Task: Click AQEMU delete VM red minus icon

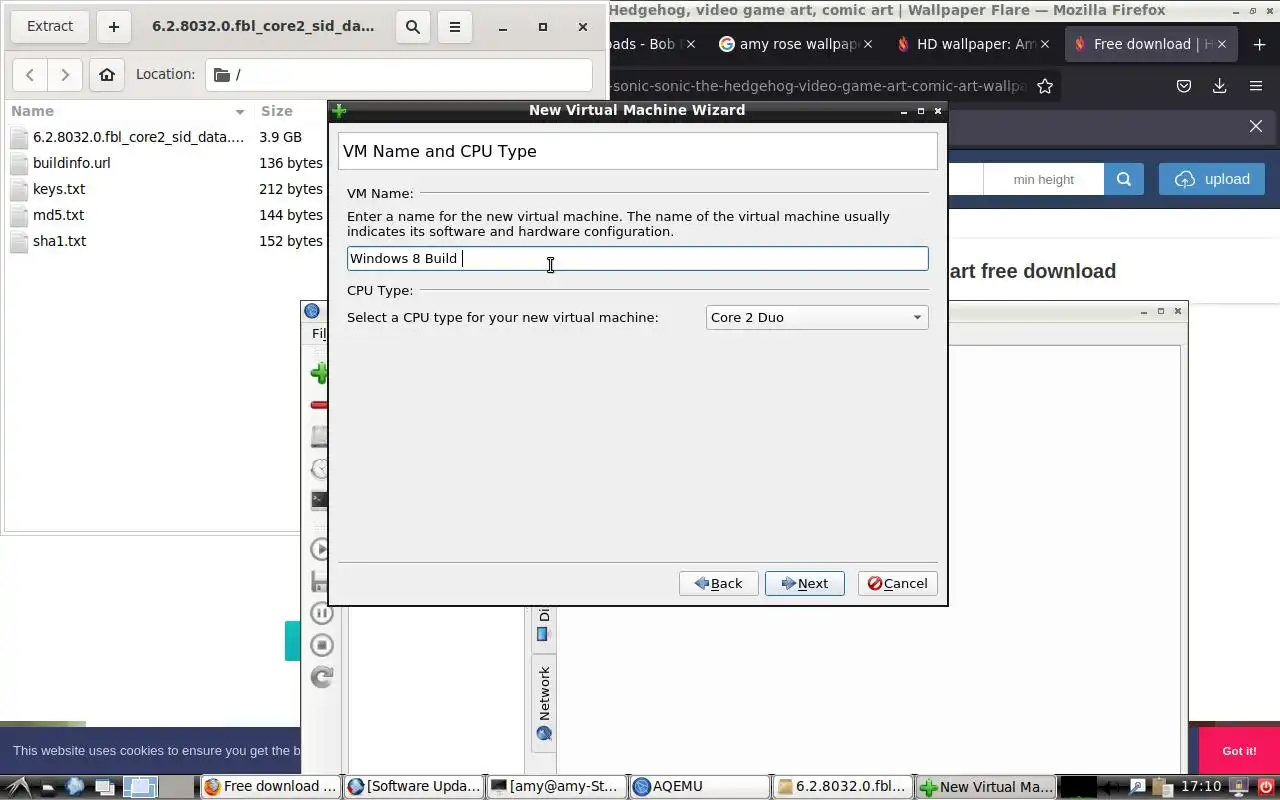Action: 319,405
